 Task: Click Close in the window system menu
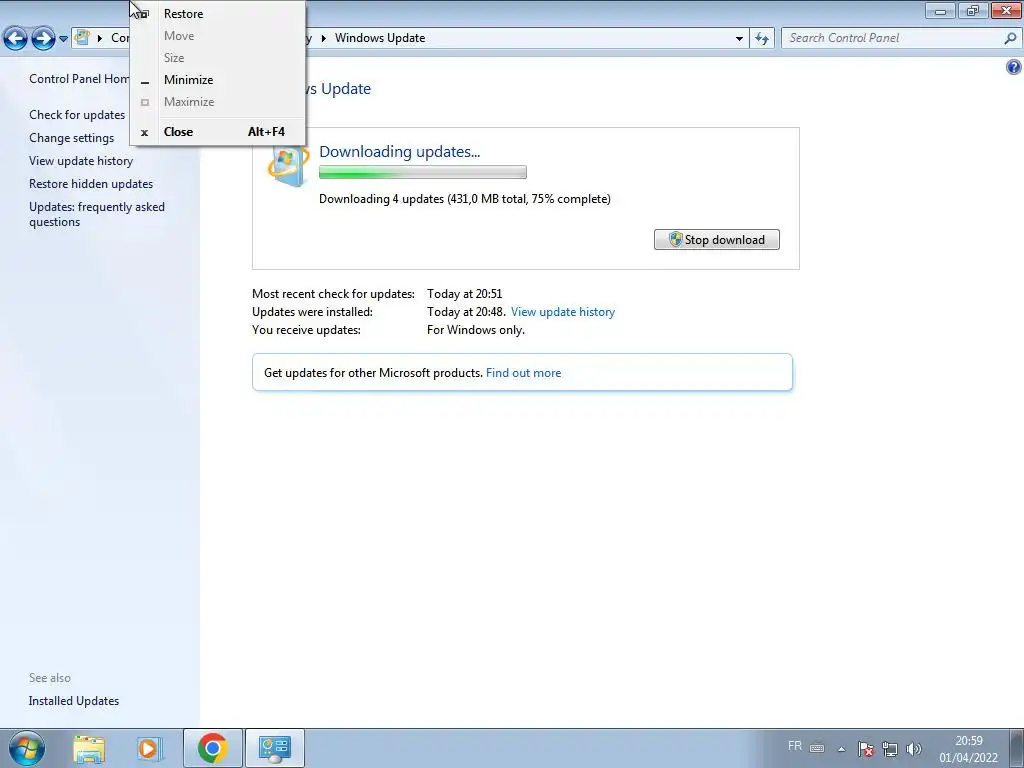[178, 132]
